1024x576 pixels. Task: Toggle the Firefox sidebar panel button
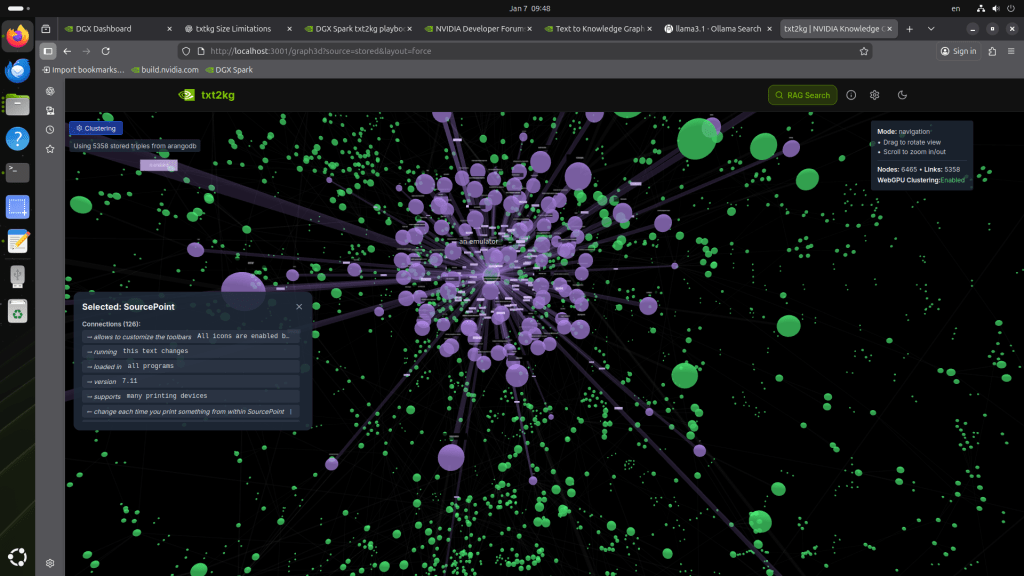[x=47, y=50]
